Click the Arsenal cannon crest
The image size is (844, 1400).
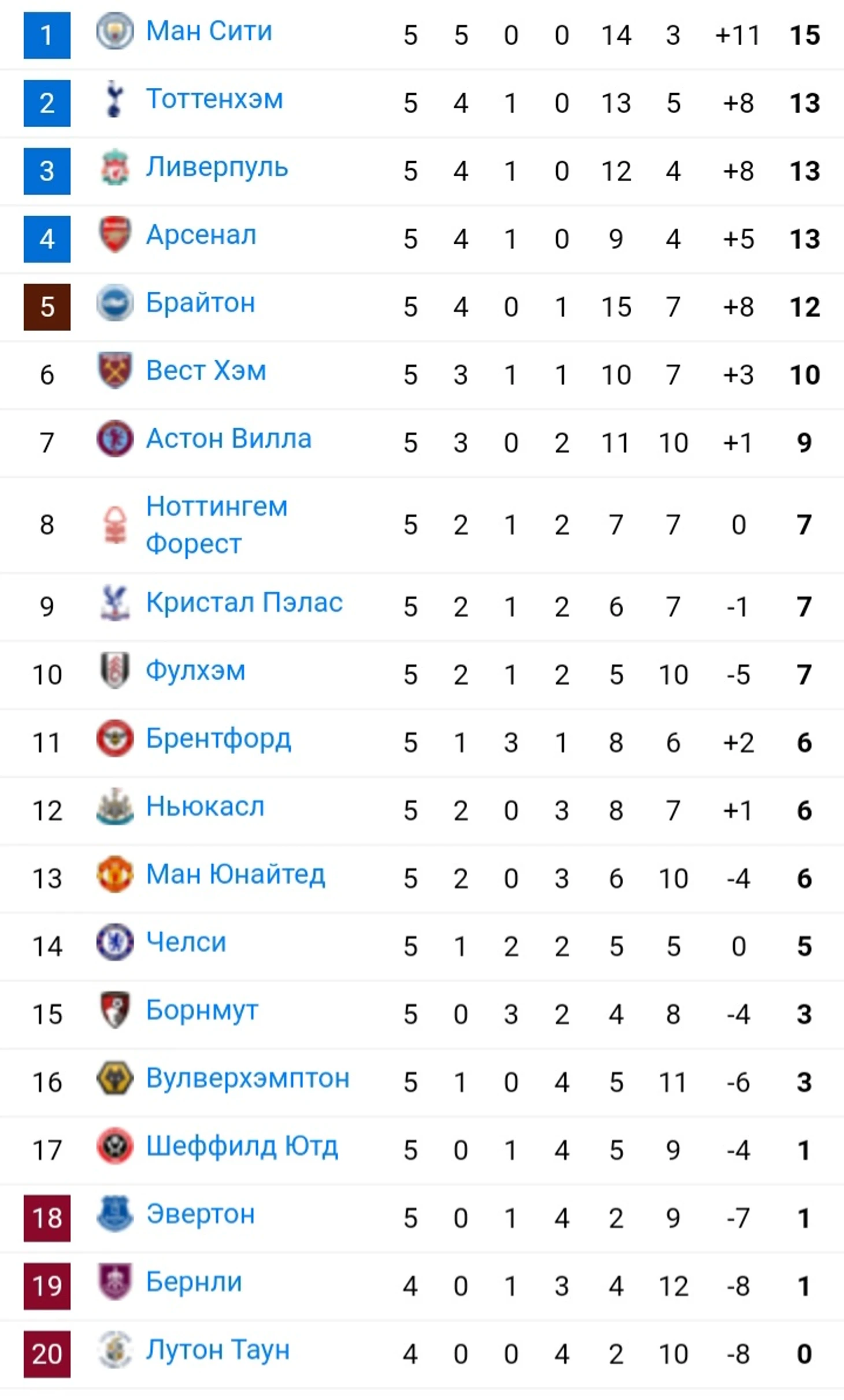[x=114, y=235]
